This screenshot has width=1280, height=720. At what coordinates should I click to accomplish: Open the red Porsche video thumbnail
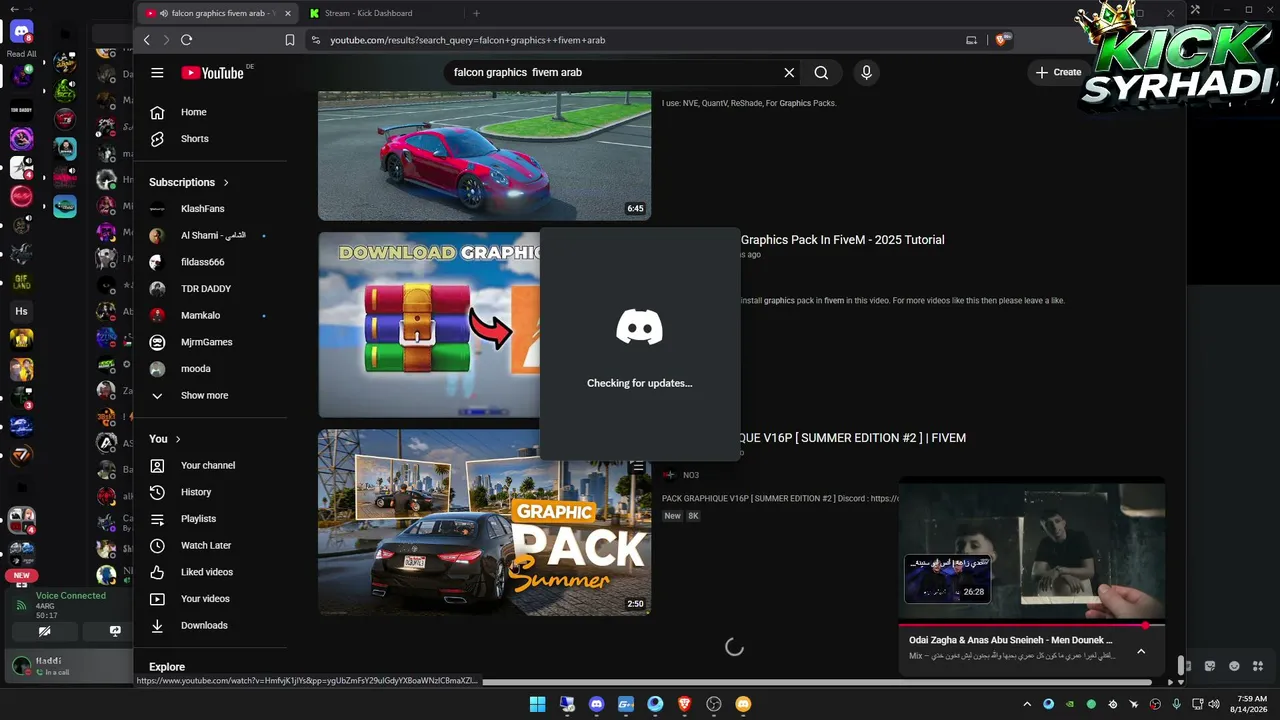tap(484, 155)
